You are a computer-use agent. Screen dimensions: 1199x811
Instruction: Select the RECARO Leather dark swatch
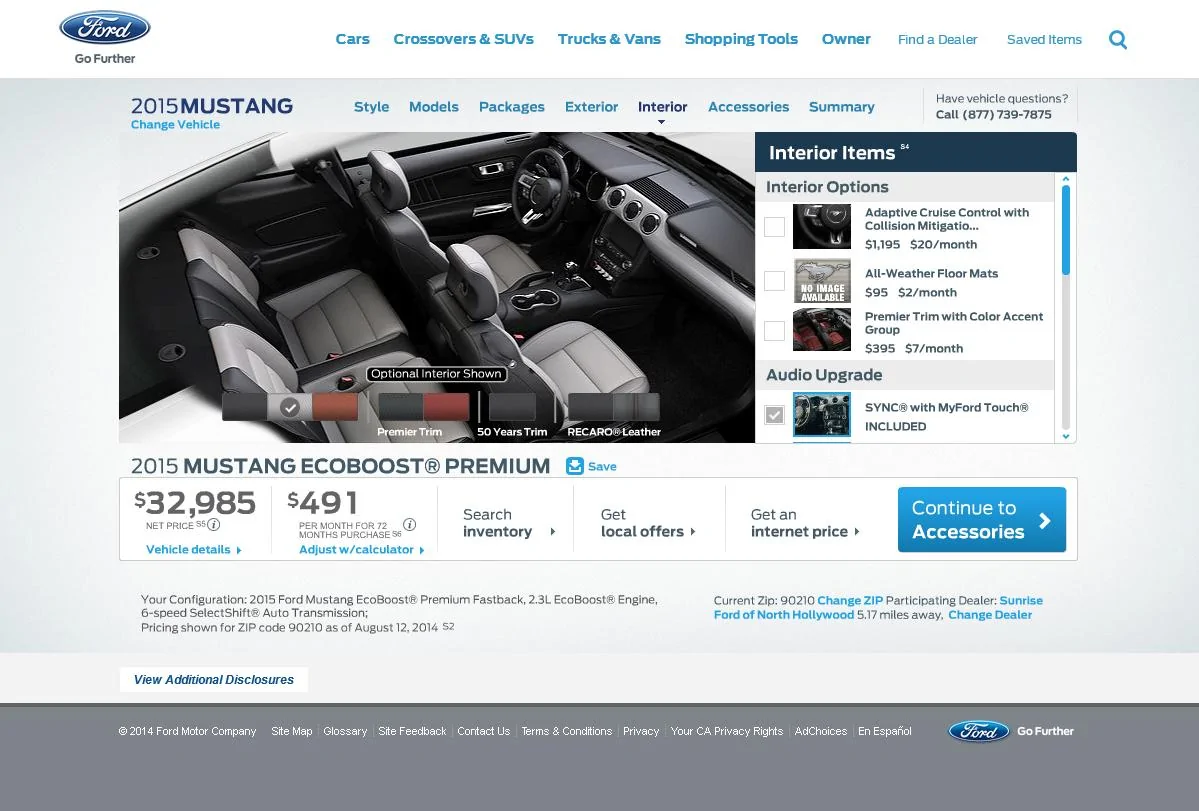(x=590, y=407)
